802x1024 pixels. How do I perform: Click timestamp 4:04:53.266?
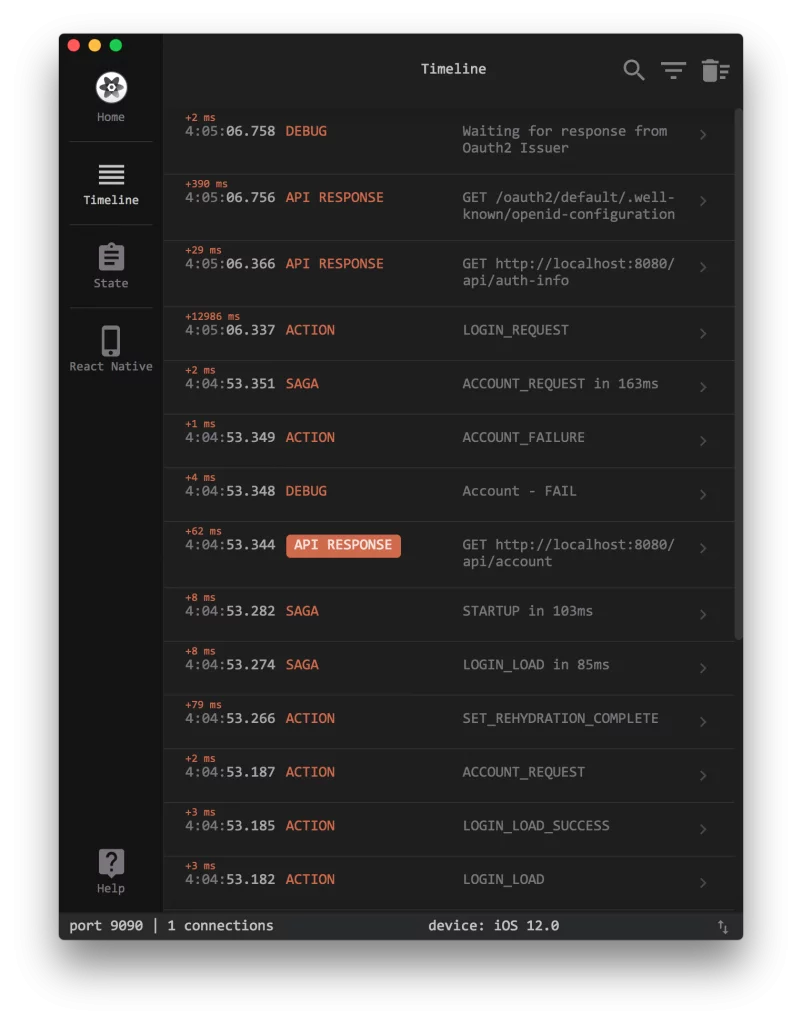[230, 718]
